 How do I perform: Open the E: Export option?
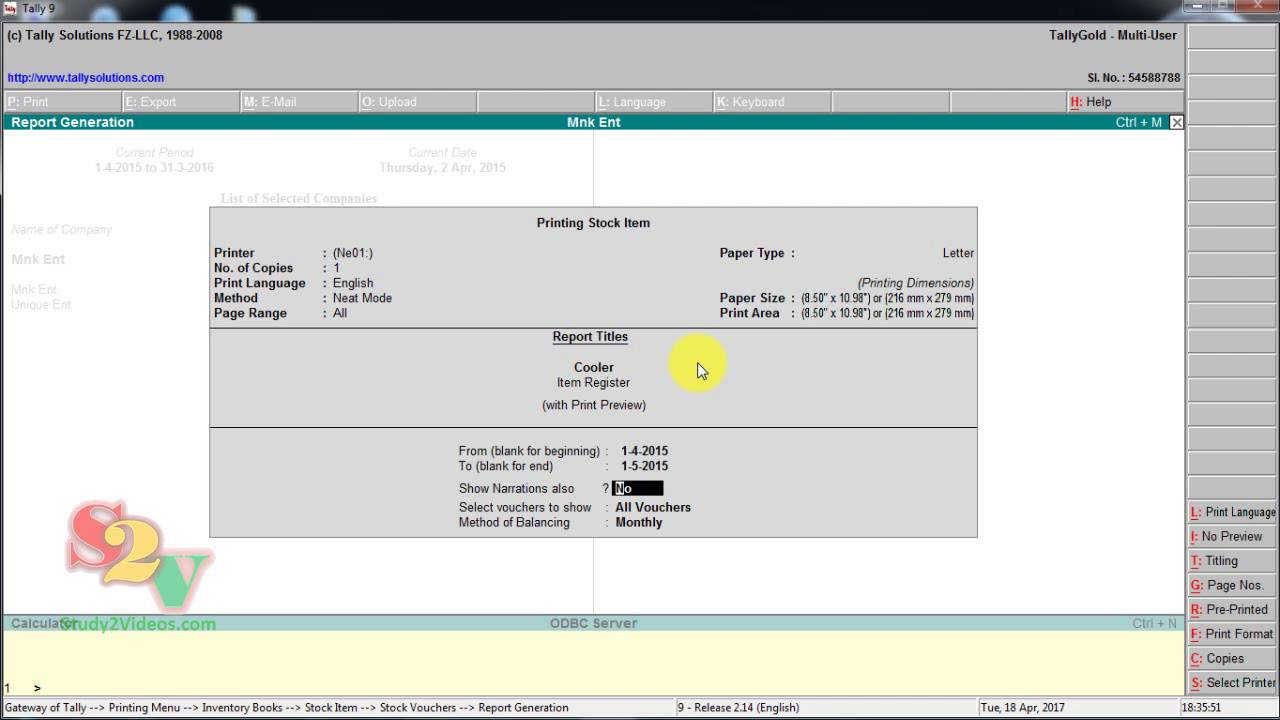(181, 102)
